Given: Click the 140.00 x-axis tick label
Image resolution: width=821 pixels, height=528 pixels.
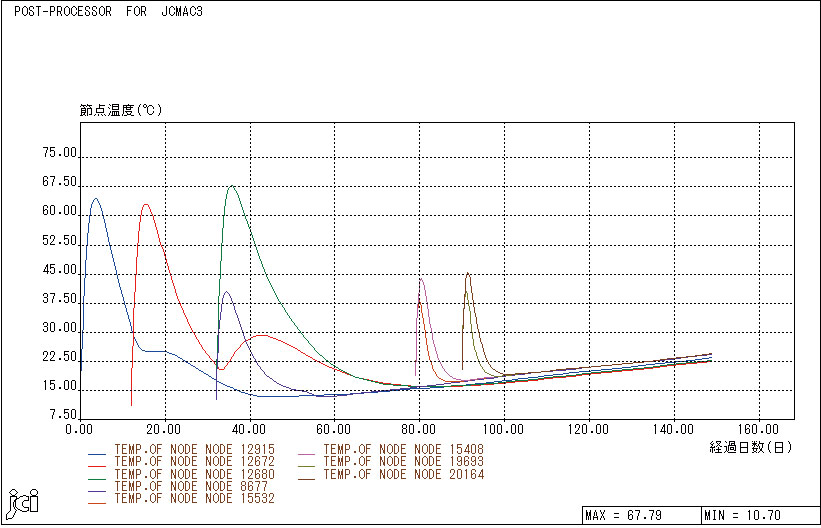Looking at the screenshot, I should (674, 430).
